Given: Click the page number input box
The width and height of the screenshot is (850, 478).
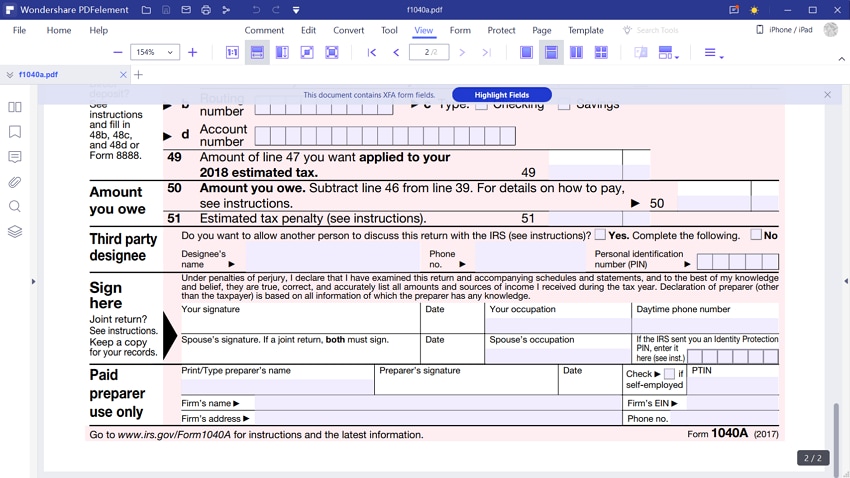Looking at the screenshot, I should pos(429,53).
